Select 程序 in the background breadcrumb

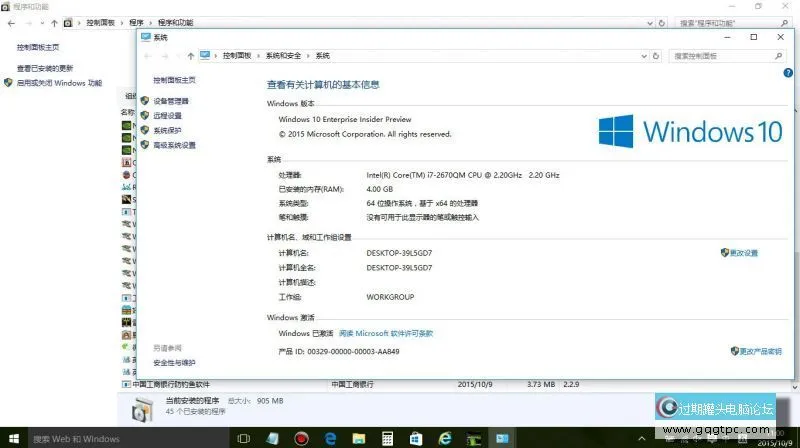[136, 23]
